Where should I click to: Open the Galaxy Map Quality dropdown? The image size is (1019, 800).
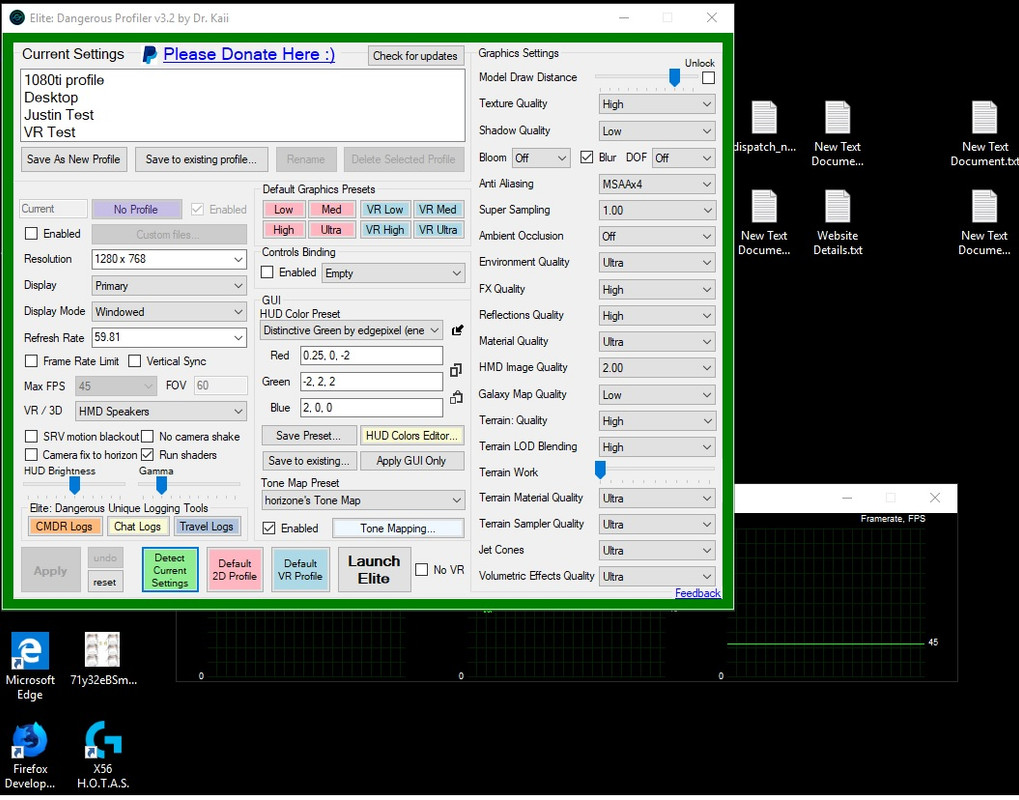point(657,394)
